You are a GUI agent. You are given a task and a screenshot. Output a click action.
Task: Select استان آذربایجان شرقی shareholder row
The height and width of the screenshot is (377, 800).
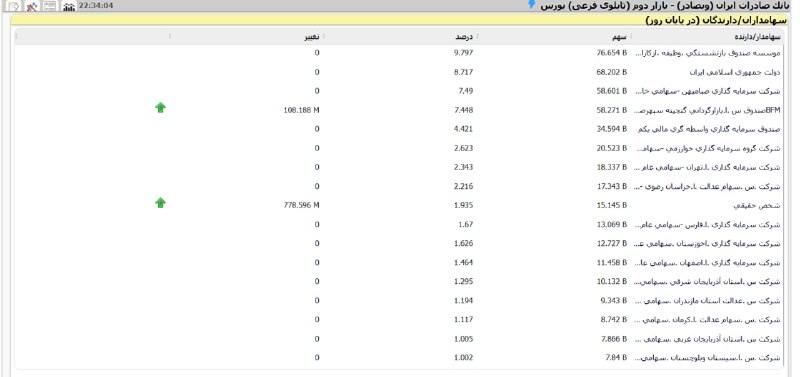[707, 282]
